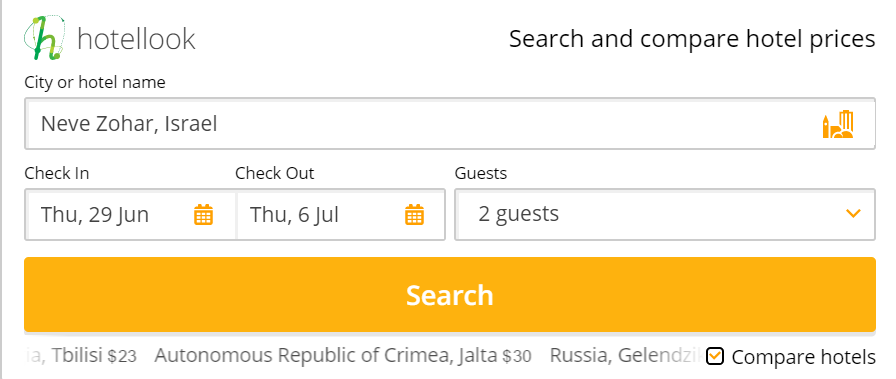The width and height of the screenshot is (896, 379).
Task: Open the Check In calendar icon
Action: (203, 215)
